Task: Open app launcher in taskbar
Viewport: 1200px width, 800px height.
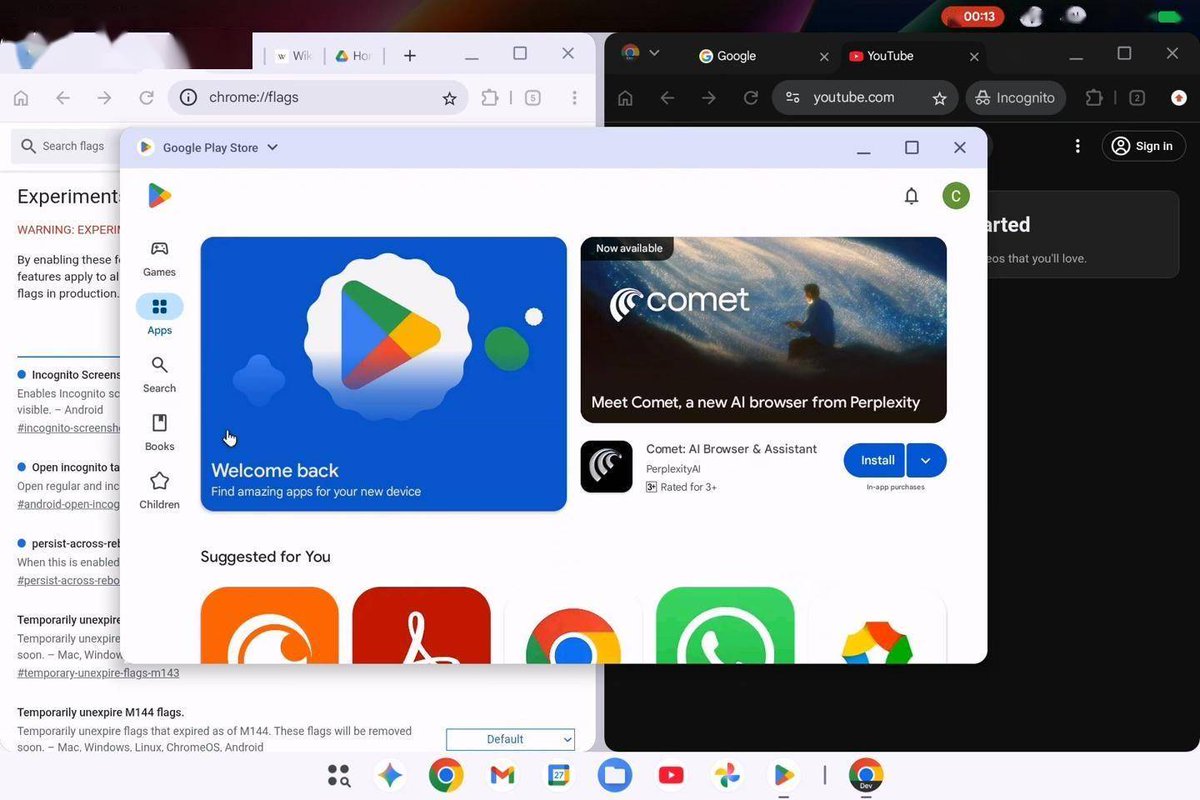Action: (339, 775)
